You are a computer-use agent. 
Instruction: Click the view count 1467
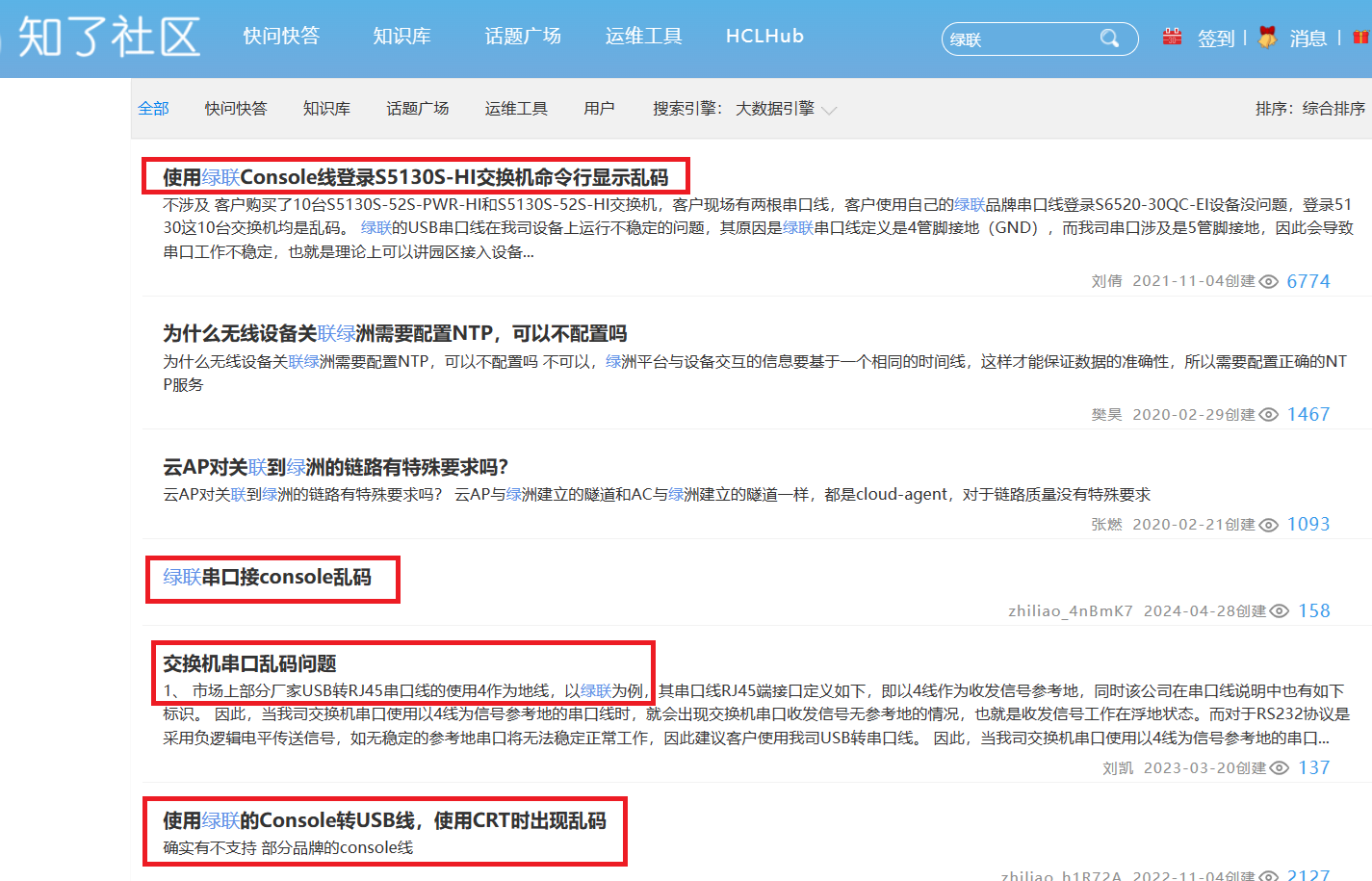[1308, 414]
